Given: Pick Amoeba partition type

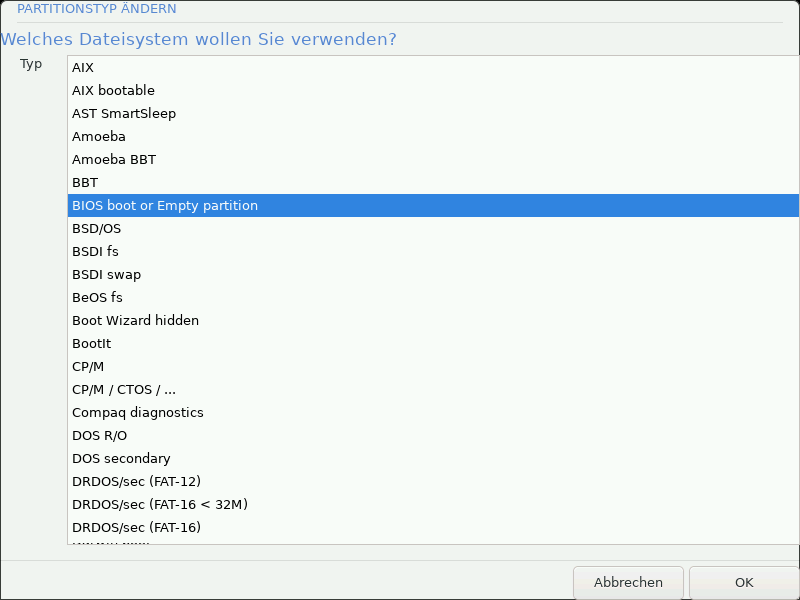Looking at the screenshot, I should (99, 136).
